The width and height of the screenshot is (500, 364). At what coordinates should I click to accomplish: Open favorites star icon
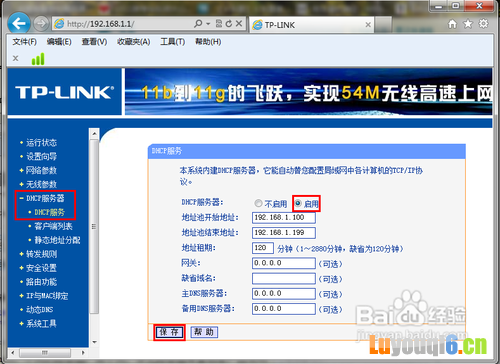point(468,24)
